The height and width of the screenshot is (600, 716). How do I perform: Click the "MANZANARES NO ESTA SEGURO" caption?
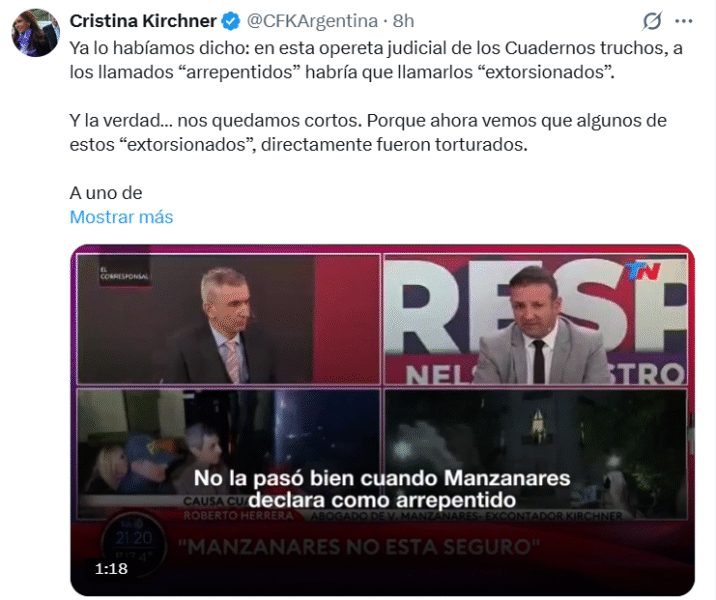(359, 547)
